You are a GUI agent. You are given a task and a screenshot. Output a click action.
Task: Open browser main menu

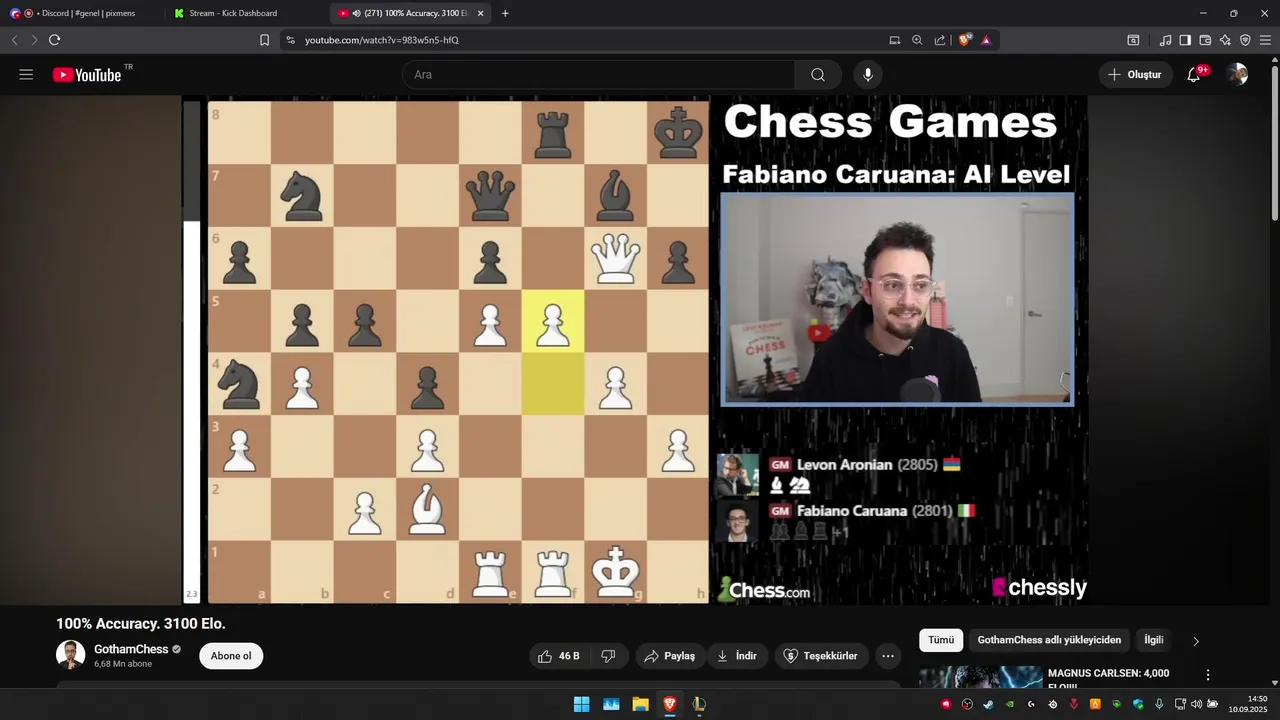coord(1265,40)
